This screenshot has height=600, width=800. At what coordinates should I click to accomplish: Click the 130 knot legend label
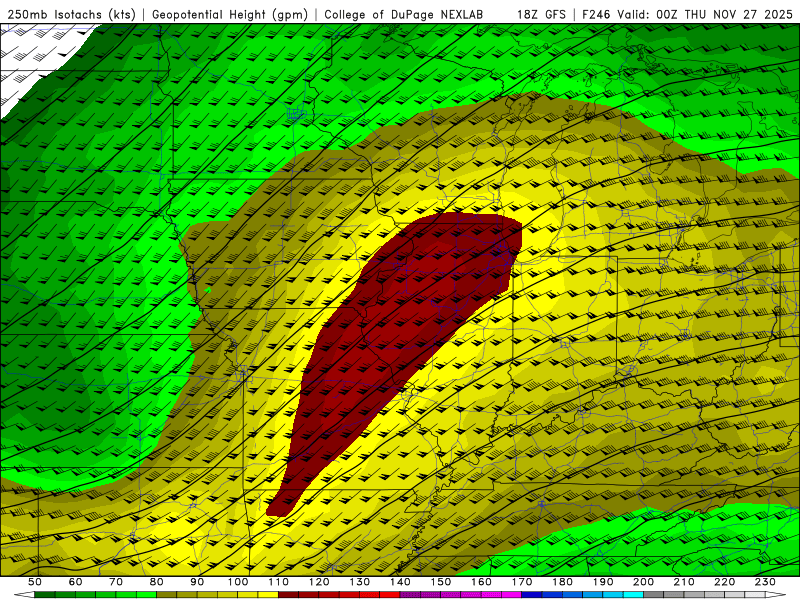[360, 582]
